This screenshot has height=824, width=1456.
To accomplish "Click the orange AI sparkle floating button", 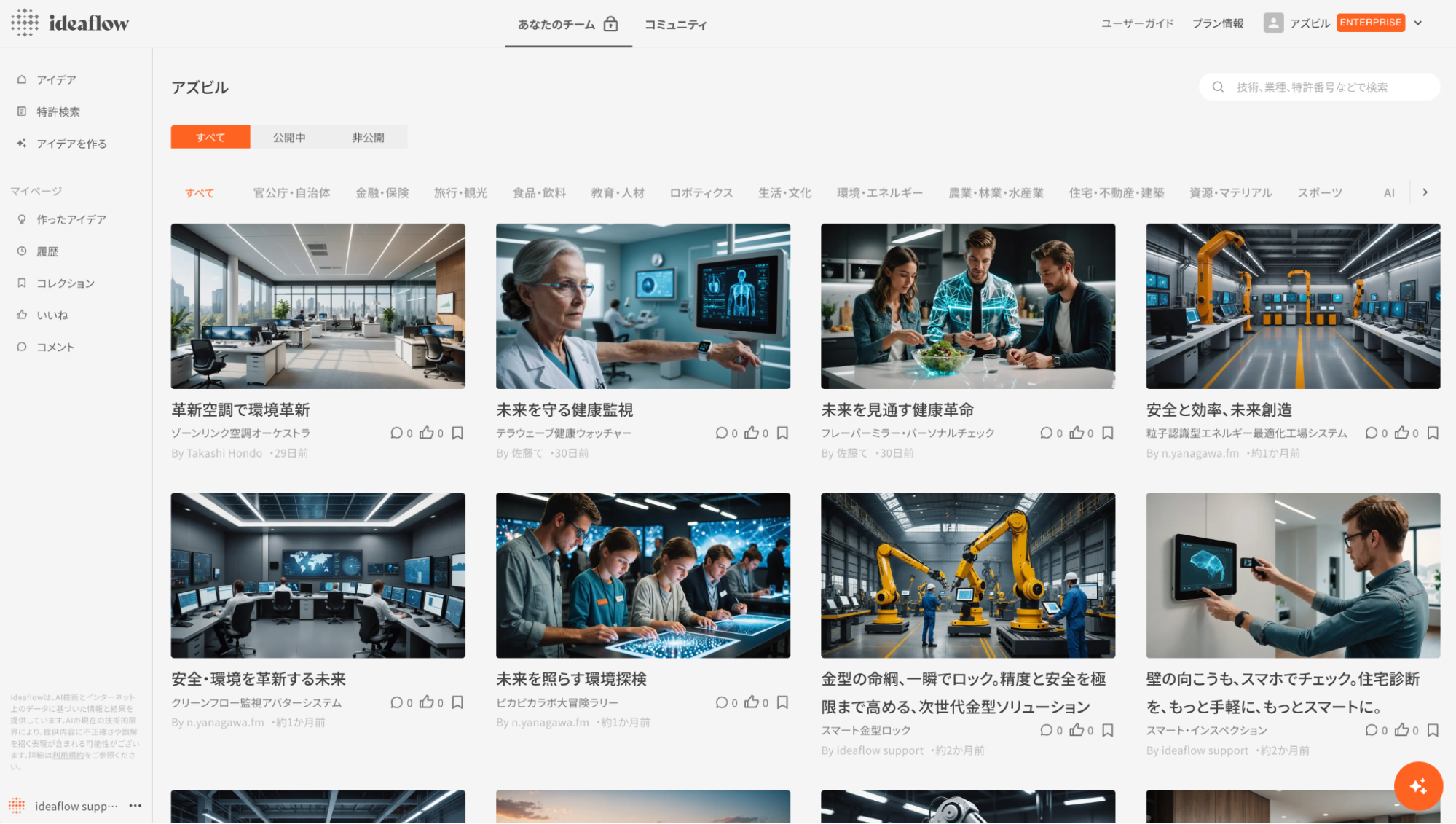I will 1417,786.
